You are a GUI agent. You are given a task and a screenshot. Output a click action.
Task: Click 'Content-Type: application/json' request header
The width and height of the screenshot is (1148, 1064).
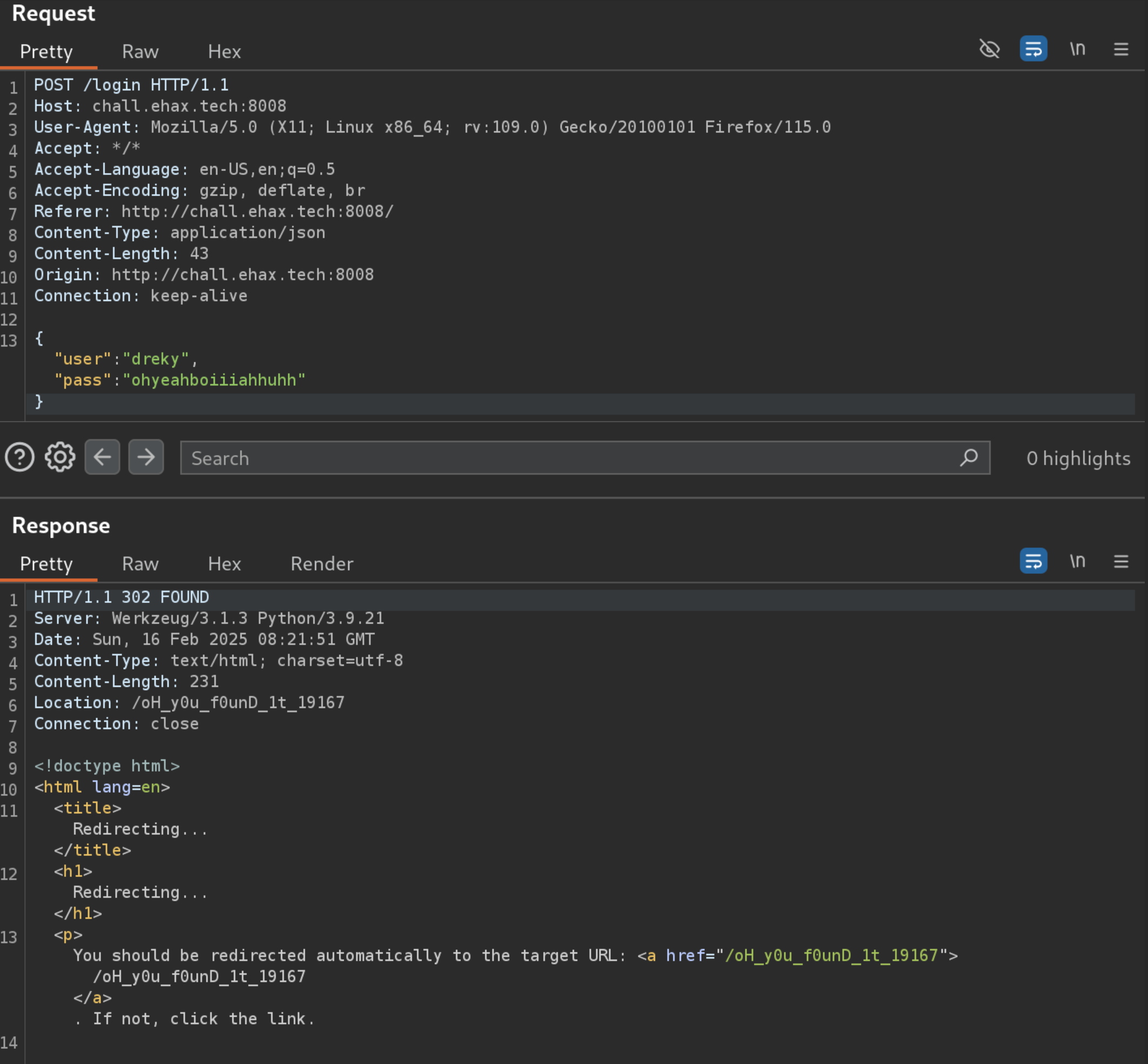point(179,233)
